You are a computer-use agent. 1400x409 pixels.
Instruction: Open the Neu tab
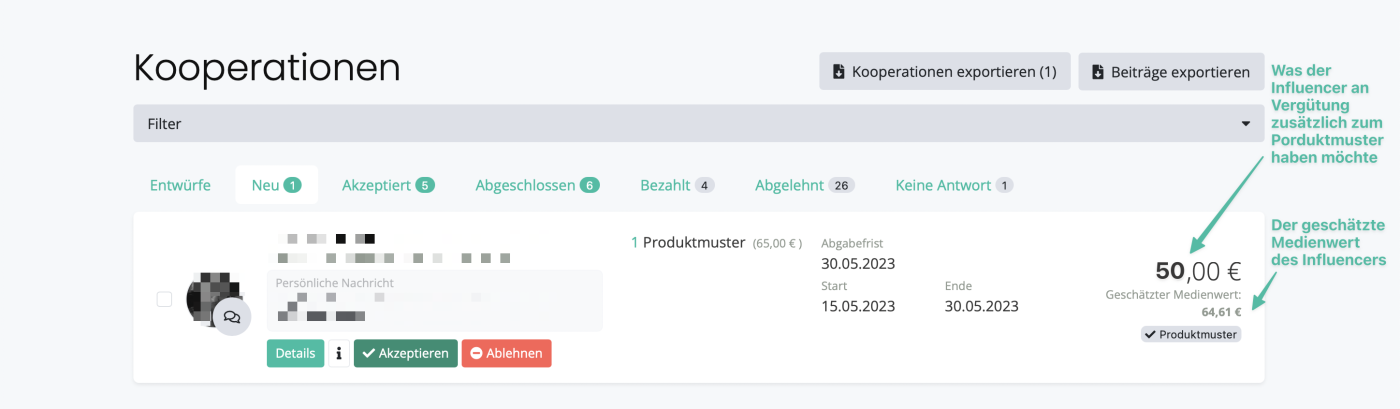(x=276, y=185)
